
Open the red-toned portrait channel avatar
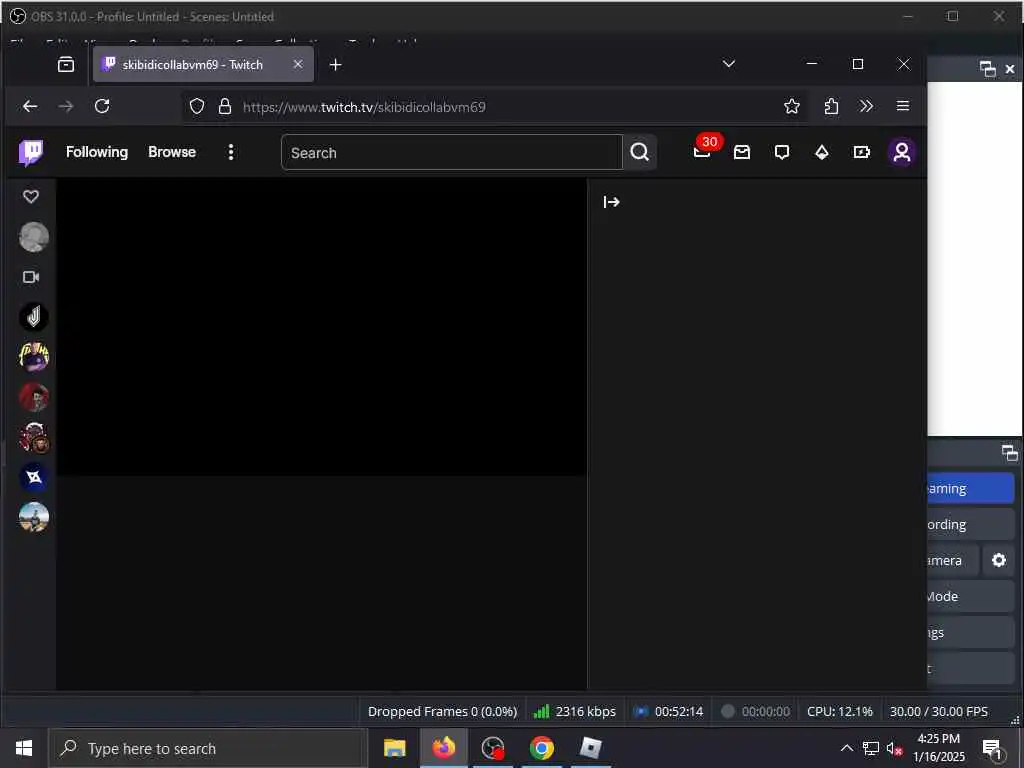(x=34, y=397)
